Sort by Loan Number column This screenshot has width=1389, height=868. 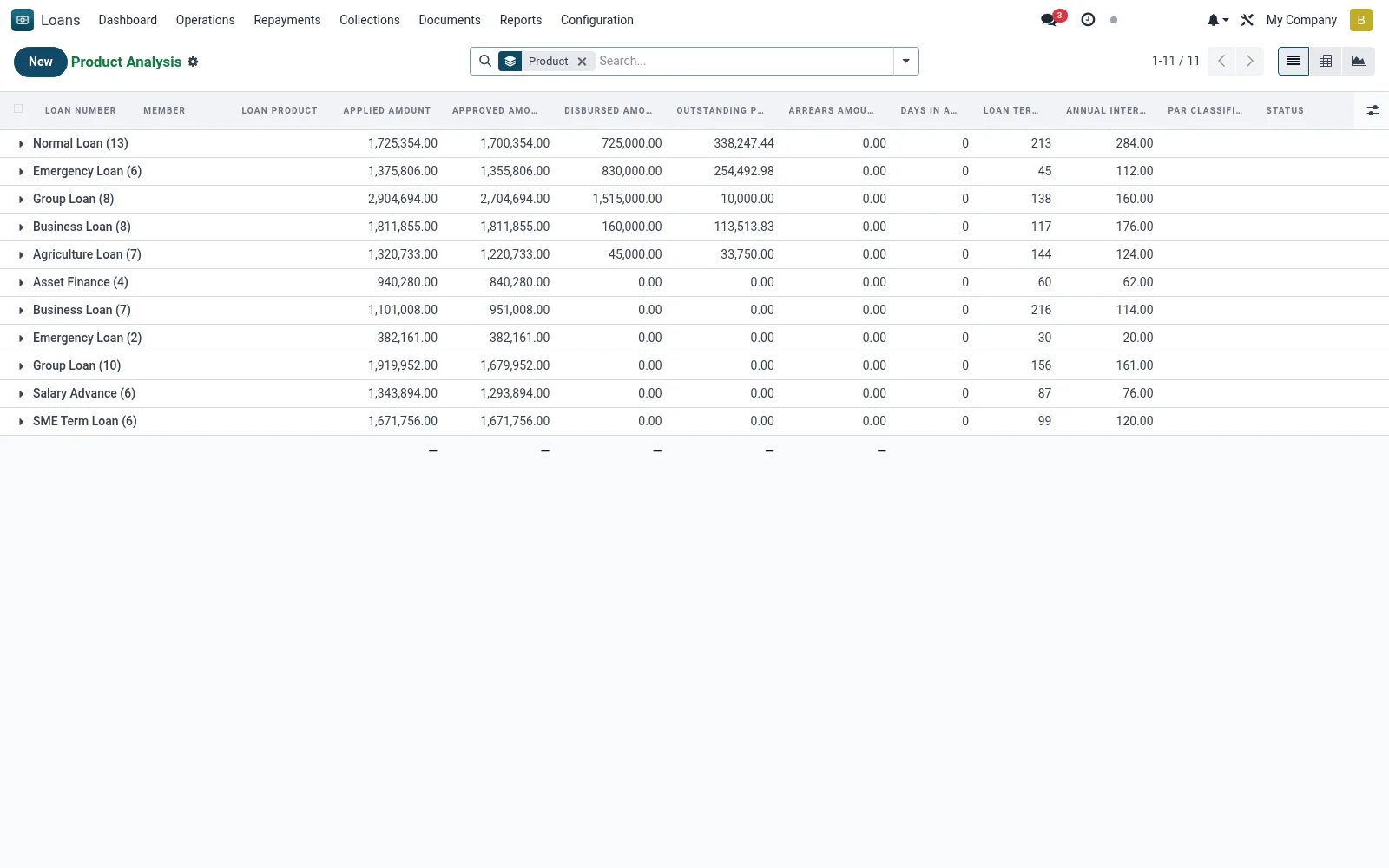[81, 110]
